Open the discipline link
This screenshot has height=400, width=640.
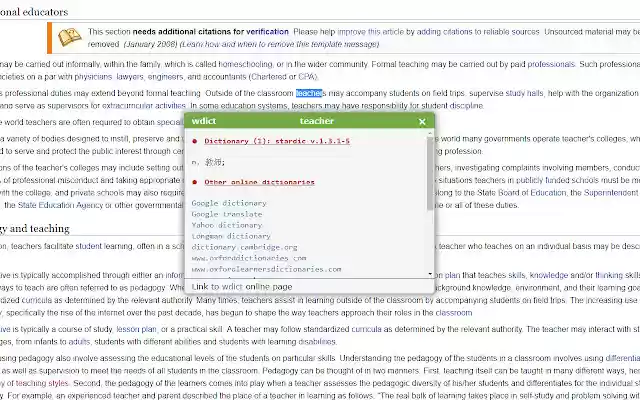[467, 106]
